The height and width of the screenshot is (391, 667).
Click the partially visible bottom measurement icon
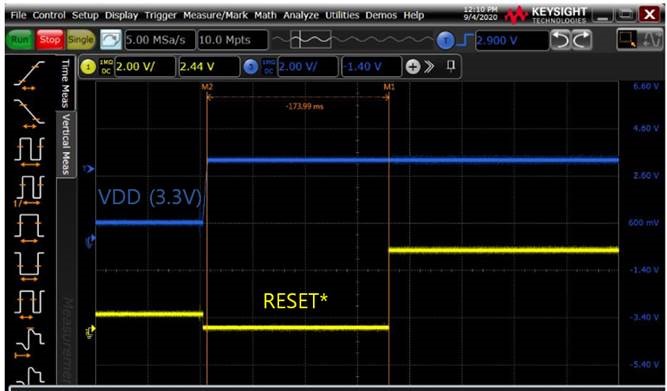[29, 376]
